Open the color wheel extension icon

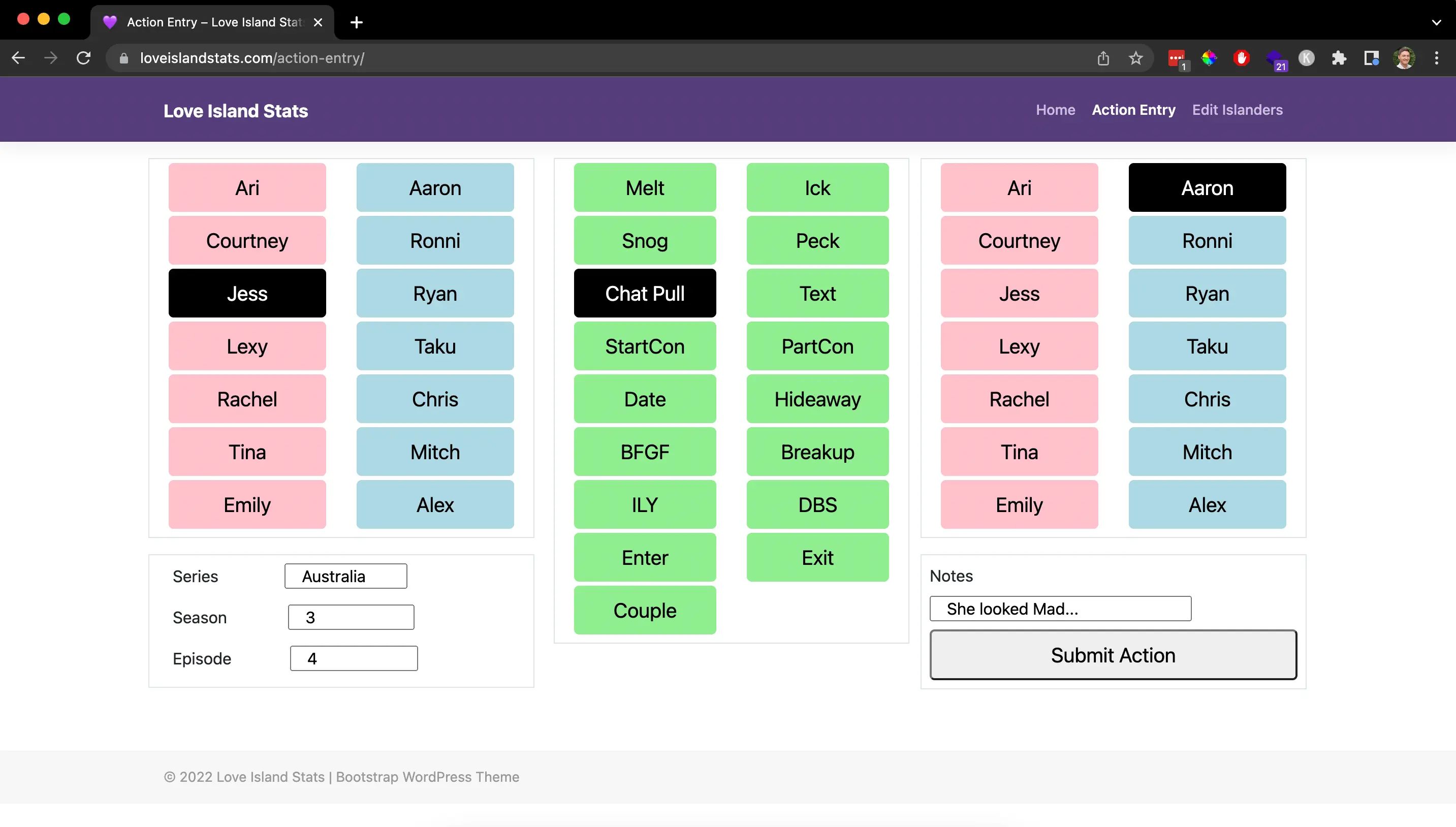1209,58
